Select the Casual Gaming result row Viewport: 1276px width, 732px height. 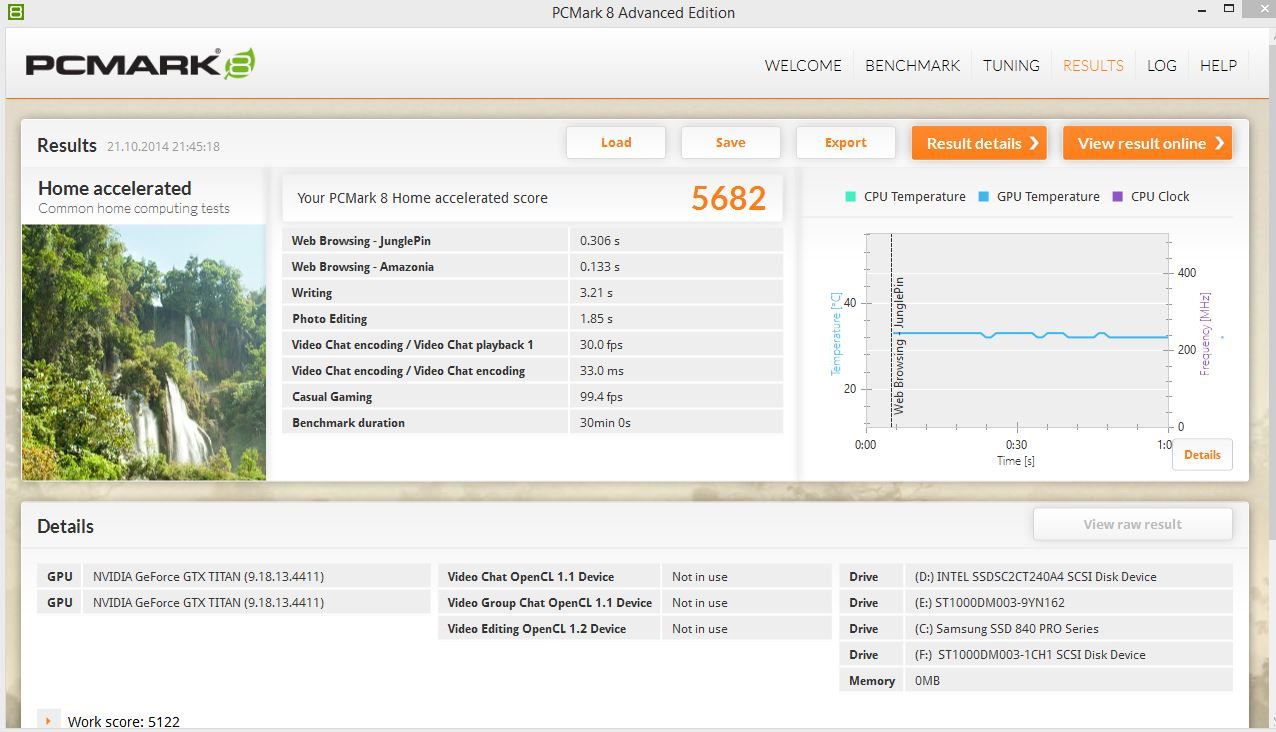pos(532,396)
